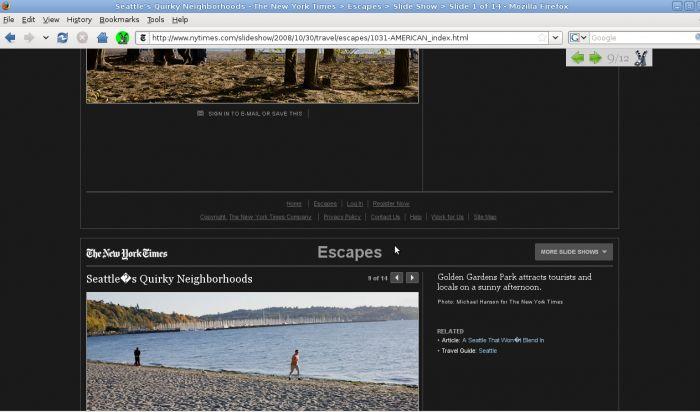Go back with the blue Back arrow

point(10,37)
